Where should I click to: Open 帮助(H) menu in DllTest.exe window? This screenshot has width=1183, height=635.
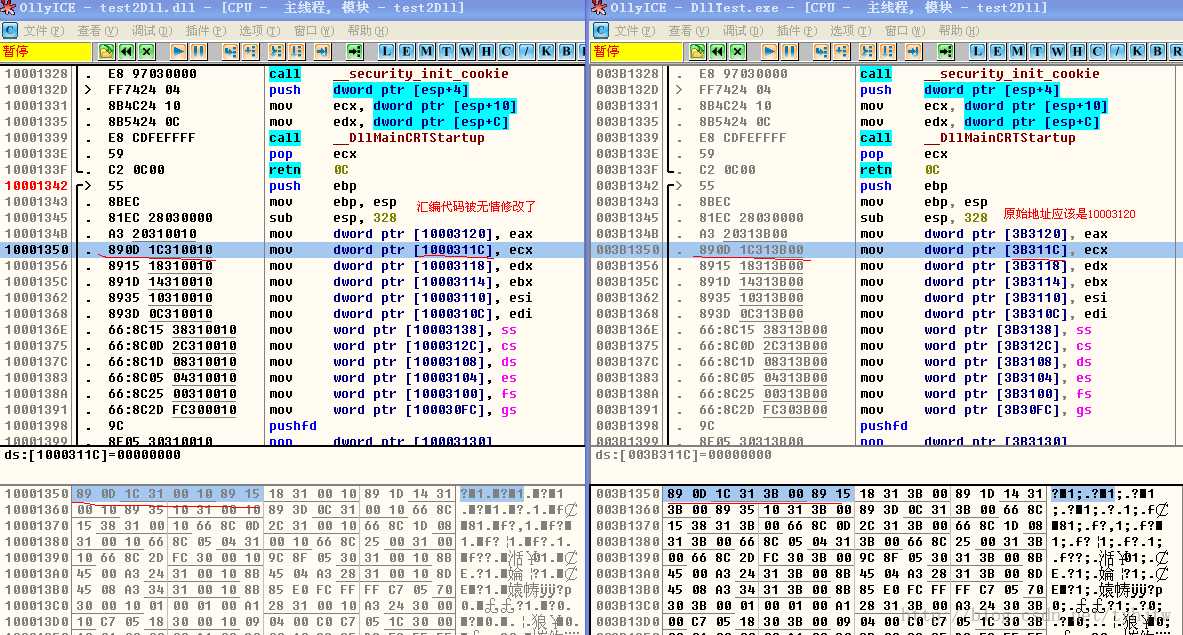[960, 31]
